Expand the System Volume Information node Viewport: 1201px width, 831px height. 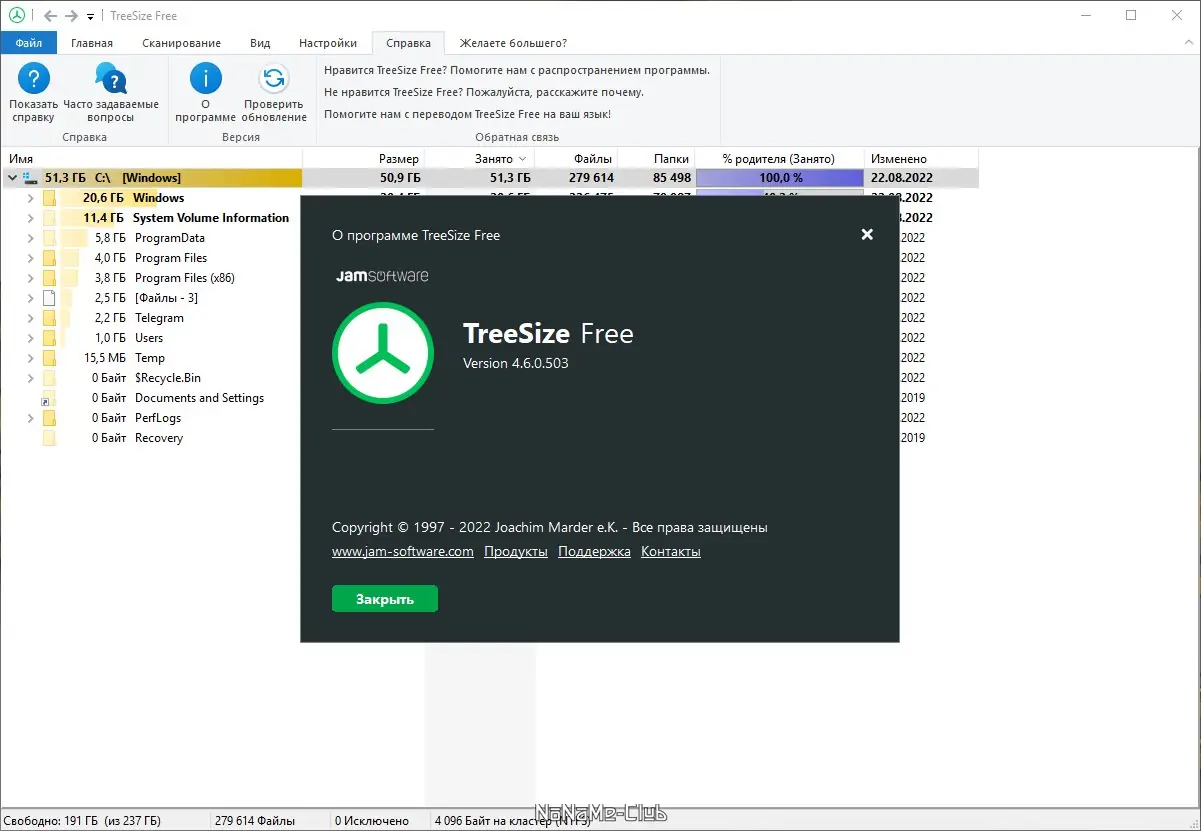(x=31, y=218)
